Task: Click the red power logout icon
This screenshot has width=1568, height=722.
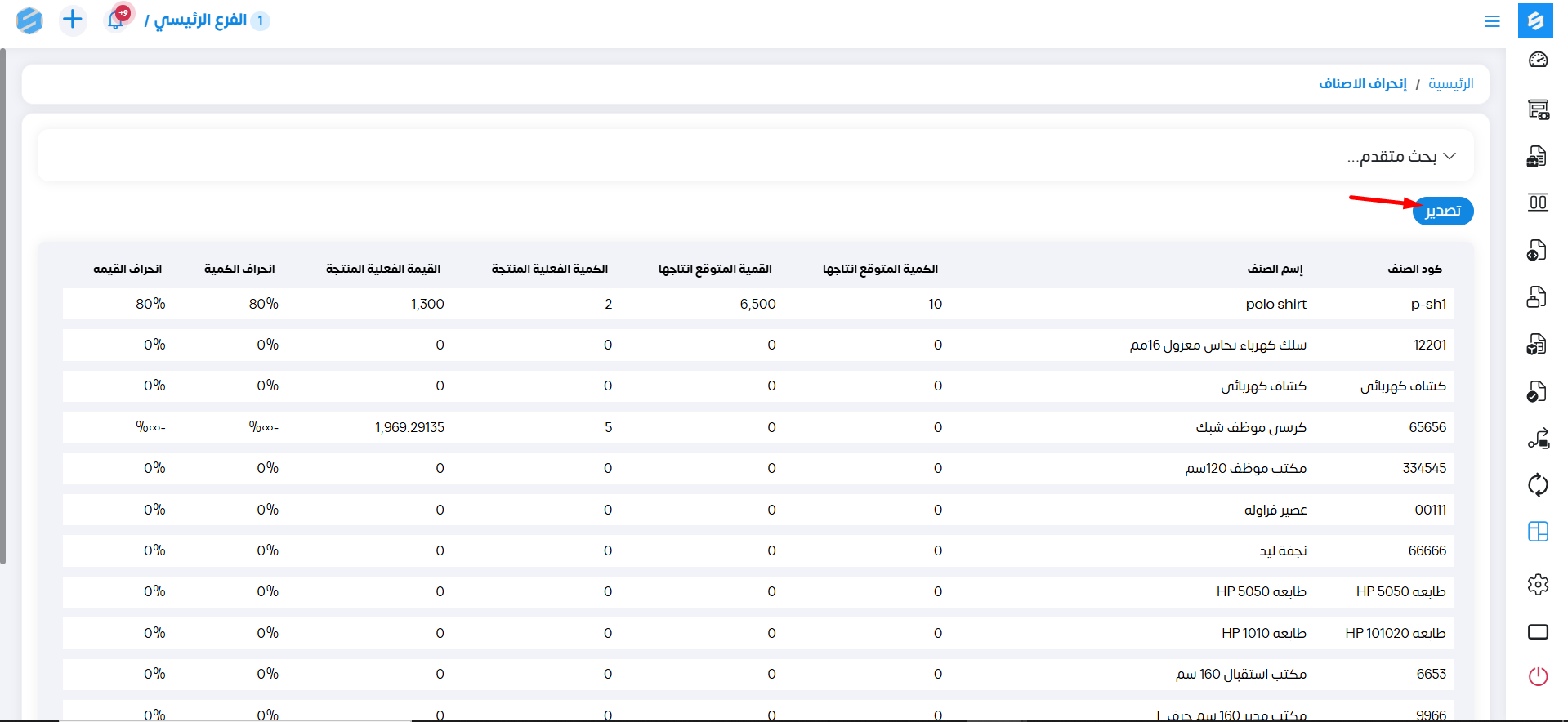Action: point(1538,676)
